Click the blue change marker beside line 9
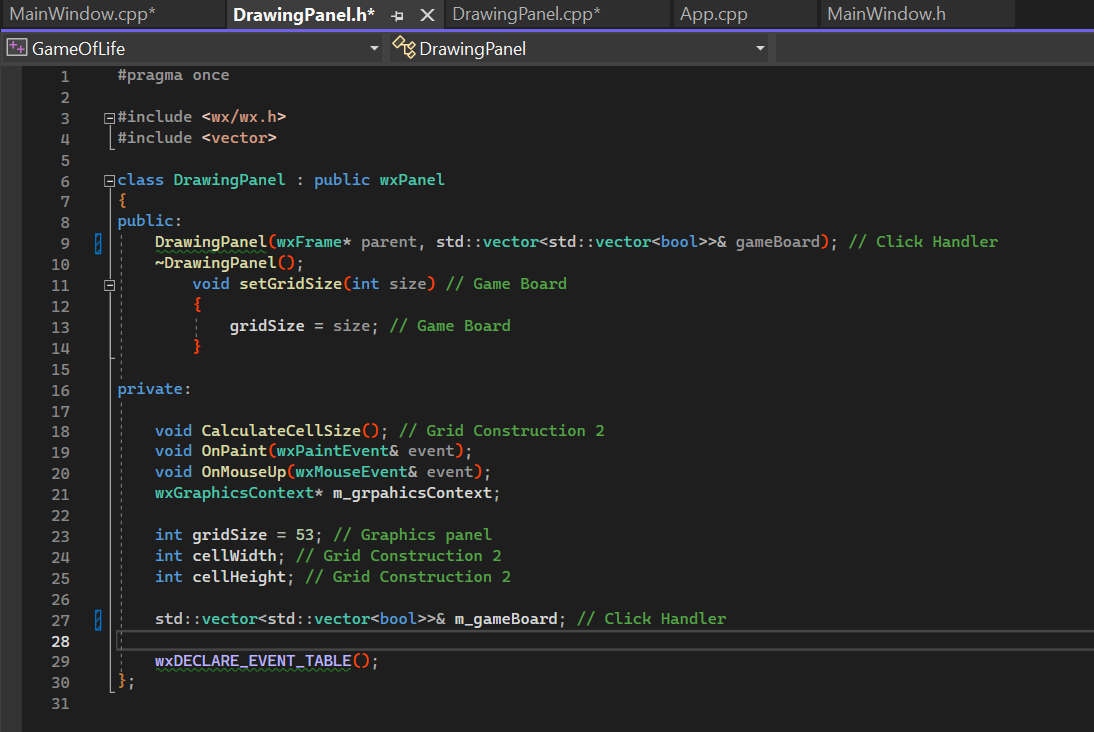 pos(97,241)
